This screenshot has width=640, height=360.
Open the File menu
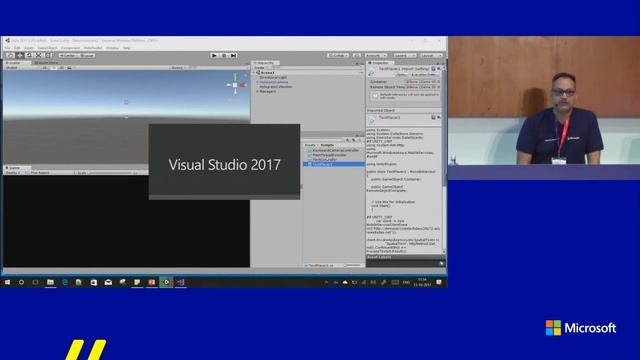point(7,48)
